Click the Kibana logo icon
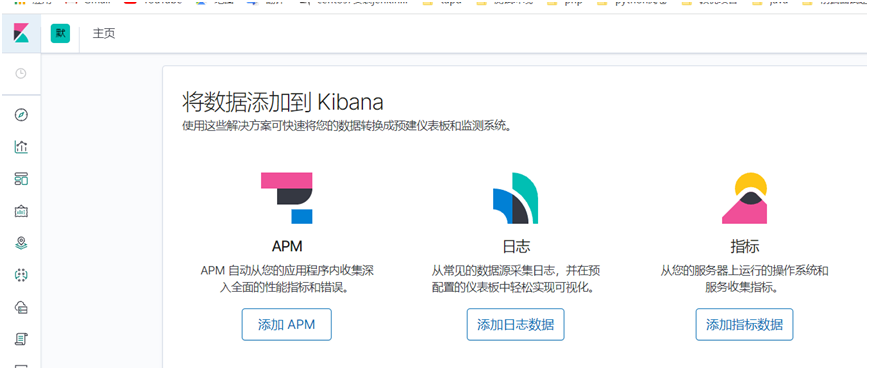 coord(21,33)
